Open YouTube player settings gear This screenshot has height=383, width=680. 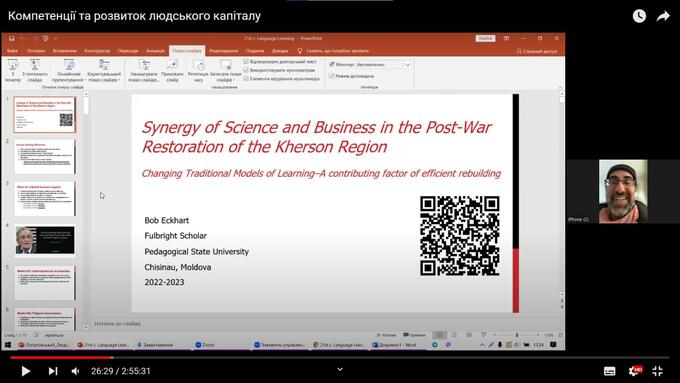[x=634, y=371]
